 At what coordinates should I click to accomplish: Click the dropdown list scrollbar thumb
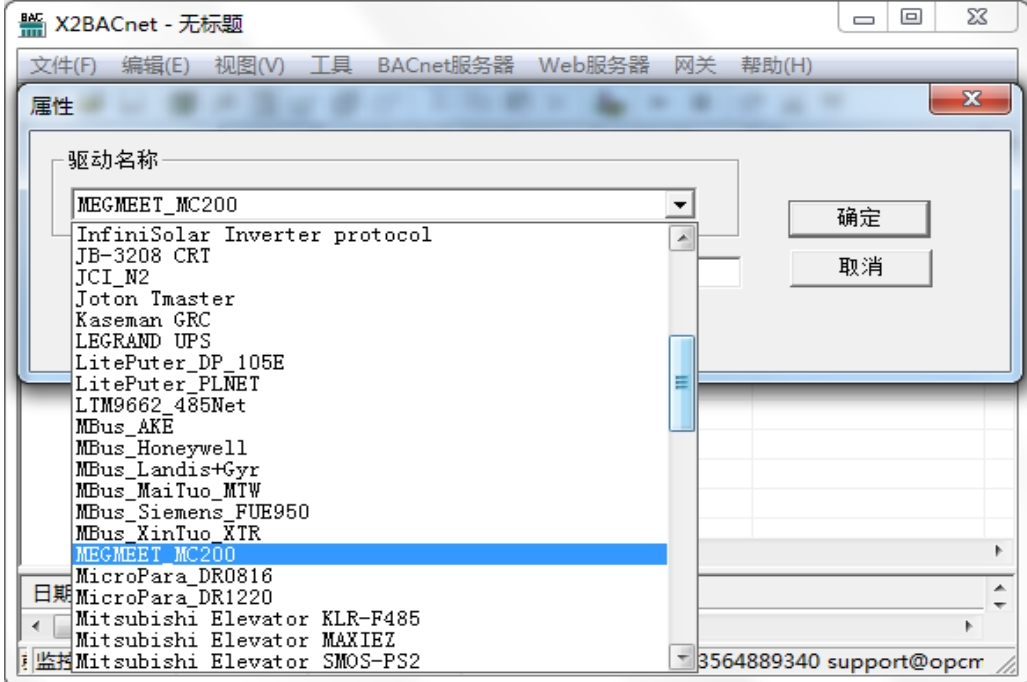(682, 383)
